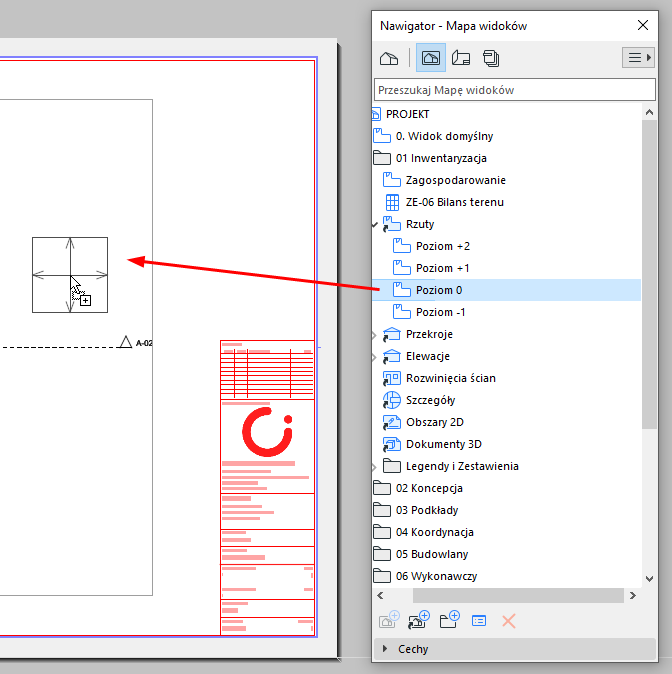Select Poziom -1 view

tap(441, 312)
